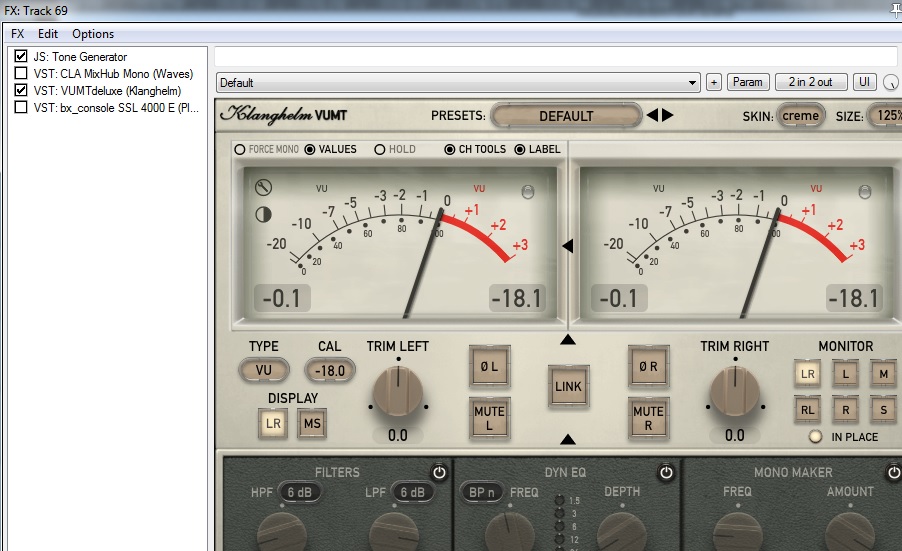Set monitor mode to RL swapped
902x551 pixels.
pos(808,410)
